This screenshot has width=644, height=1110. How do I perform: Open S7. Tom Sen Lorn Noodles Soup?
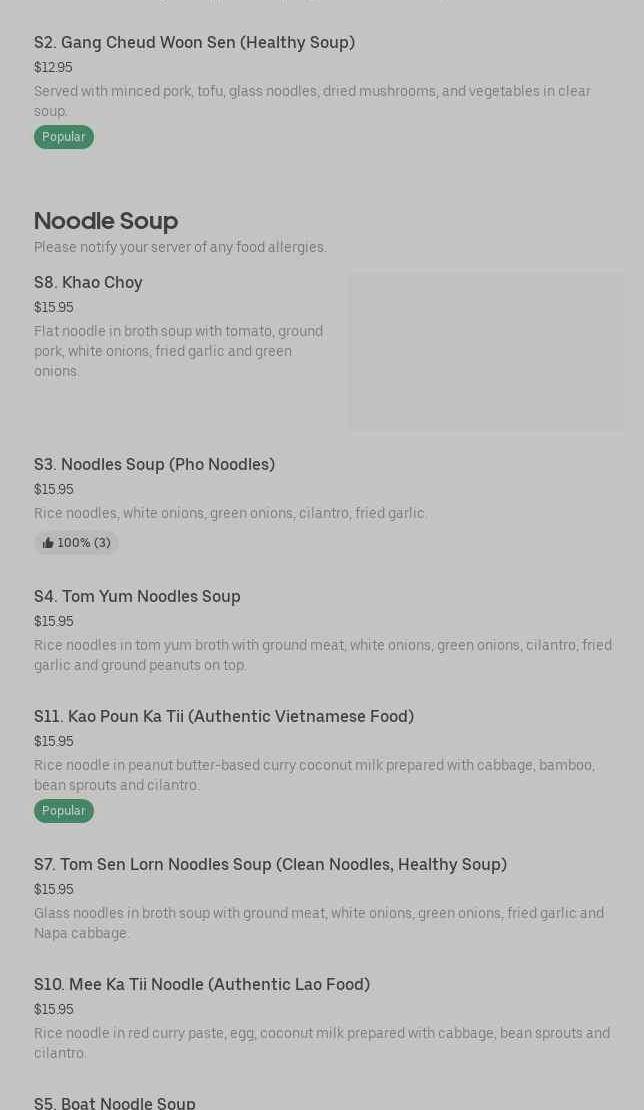coord(270,864)
